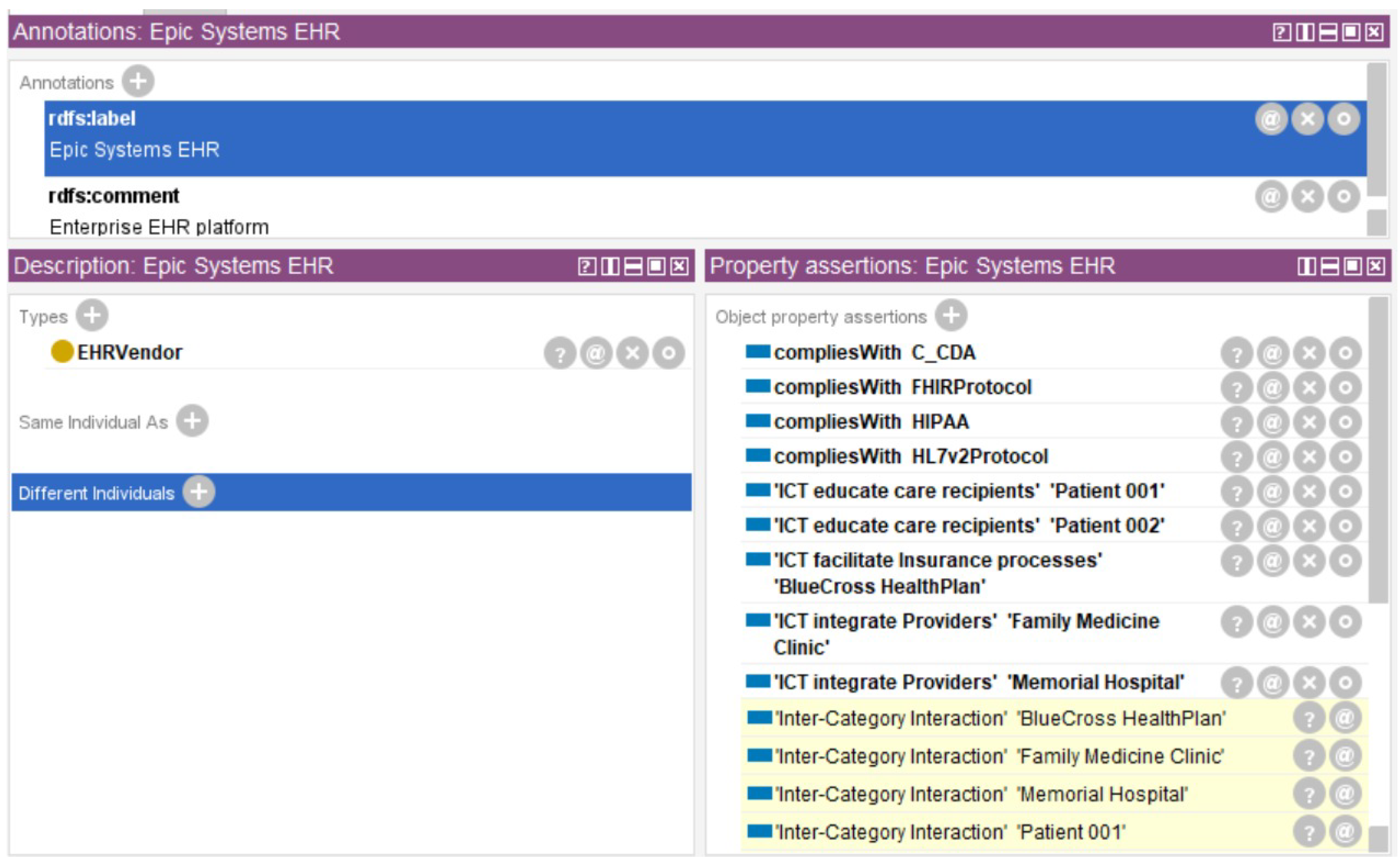1400x866 pixels.
Task: Edit the compliesWith FHIRProtocol assertion
Action: tap(1345, 388)
